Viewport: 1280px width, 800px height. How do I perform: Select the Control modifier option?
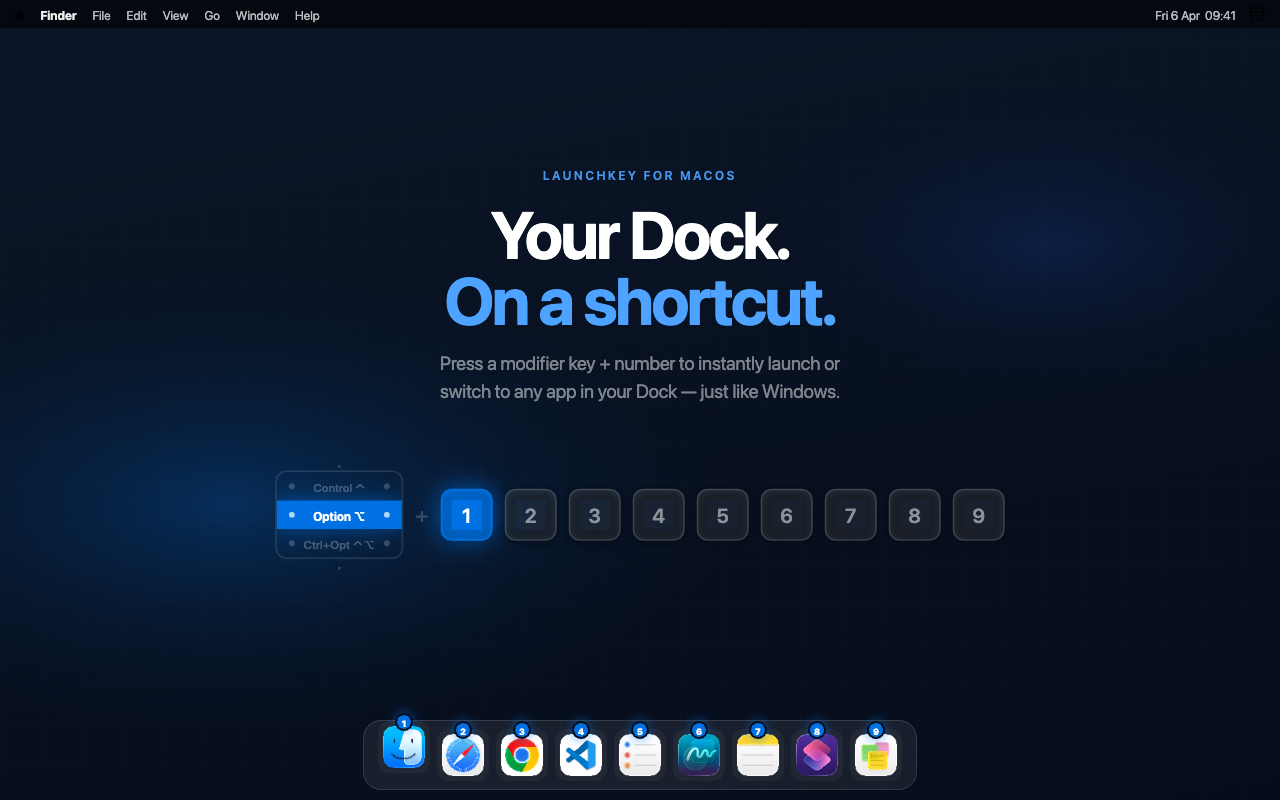pos(339,488)
